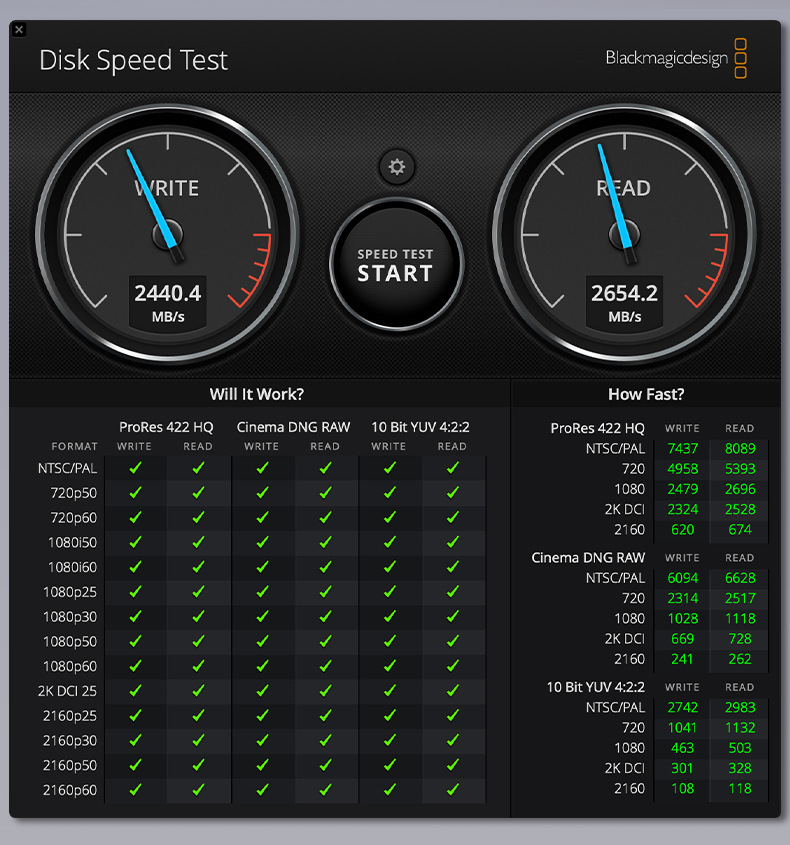This screenshot has width=790, height=845.
Task: Click Cinema DNG RAW 2160 read value 262
Action: pyautogui.click(x=740, y=659)
